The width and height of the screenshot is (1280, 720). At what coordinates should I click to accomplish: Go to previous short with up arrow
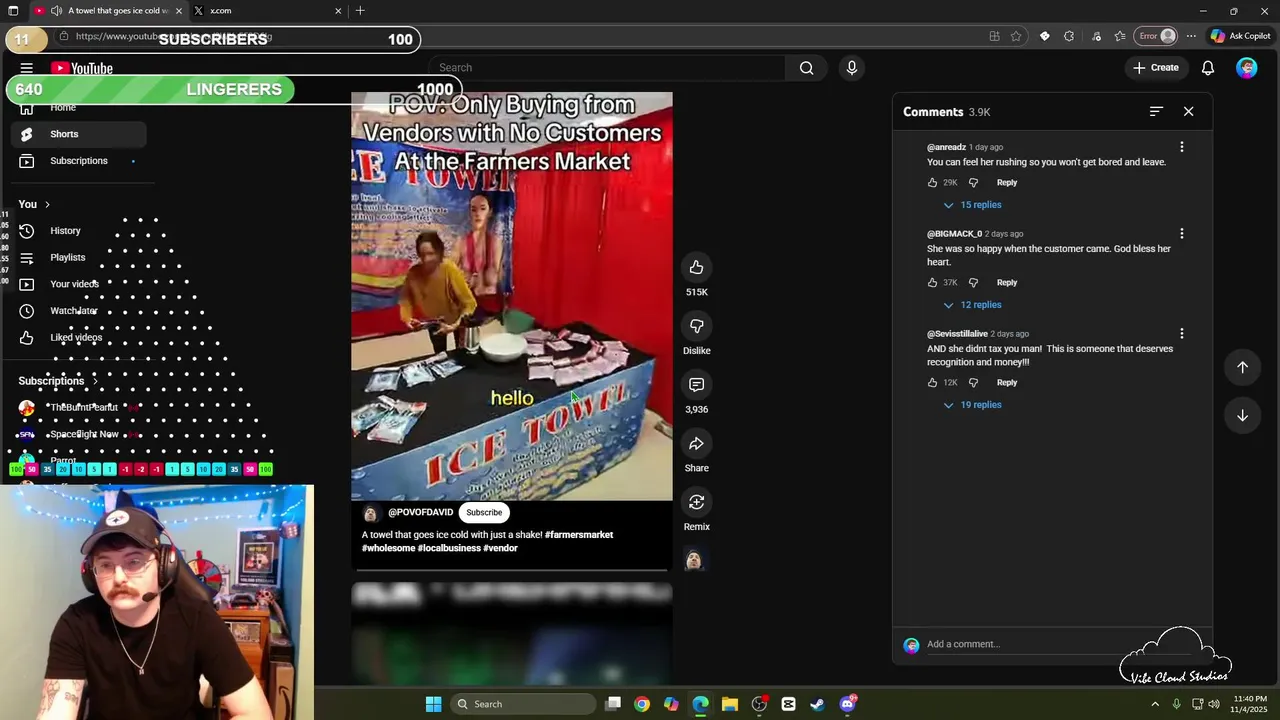(1242, 367)
